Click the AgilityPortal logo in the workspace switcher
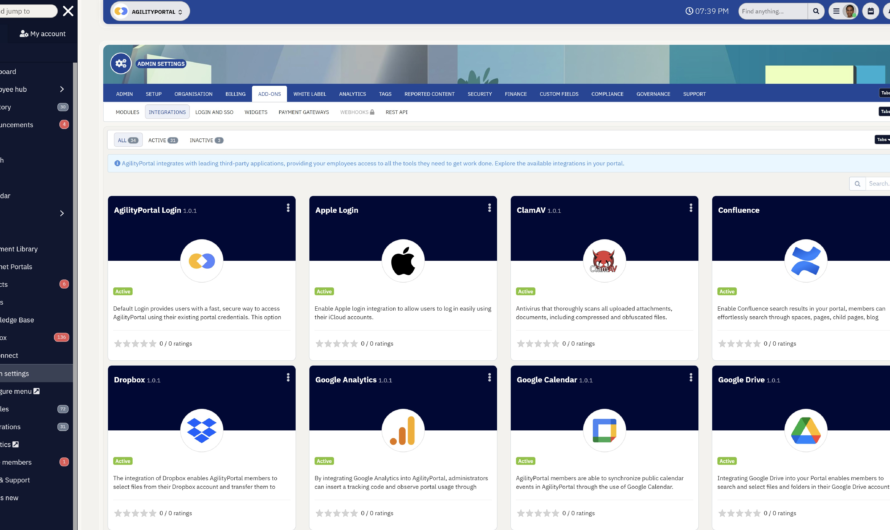Viewport: 890px width, 530px height. click(121, 11)
